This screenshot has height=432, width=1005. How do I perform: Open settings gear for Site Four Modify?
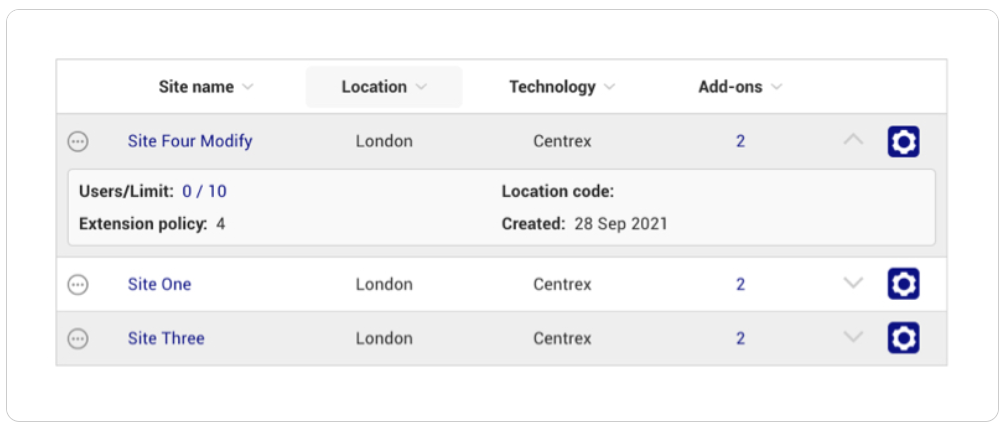click(x=903, y=142)
